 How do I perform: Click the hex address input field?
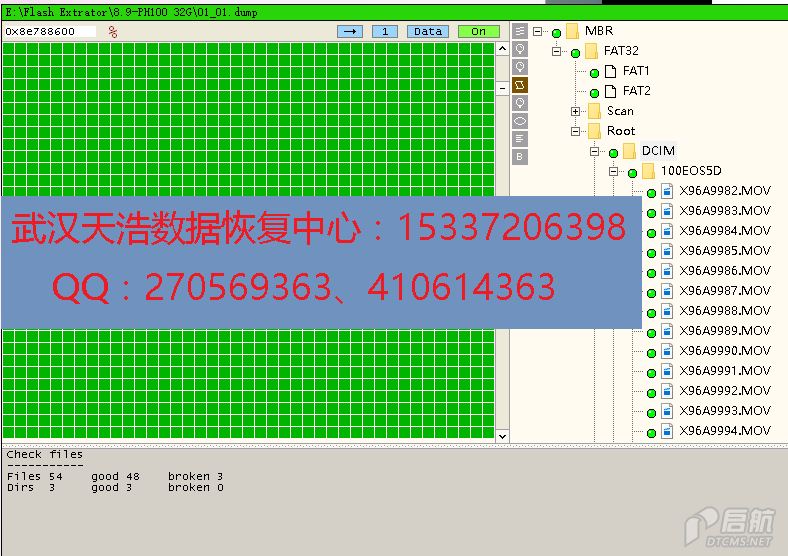coord(50,32)
